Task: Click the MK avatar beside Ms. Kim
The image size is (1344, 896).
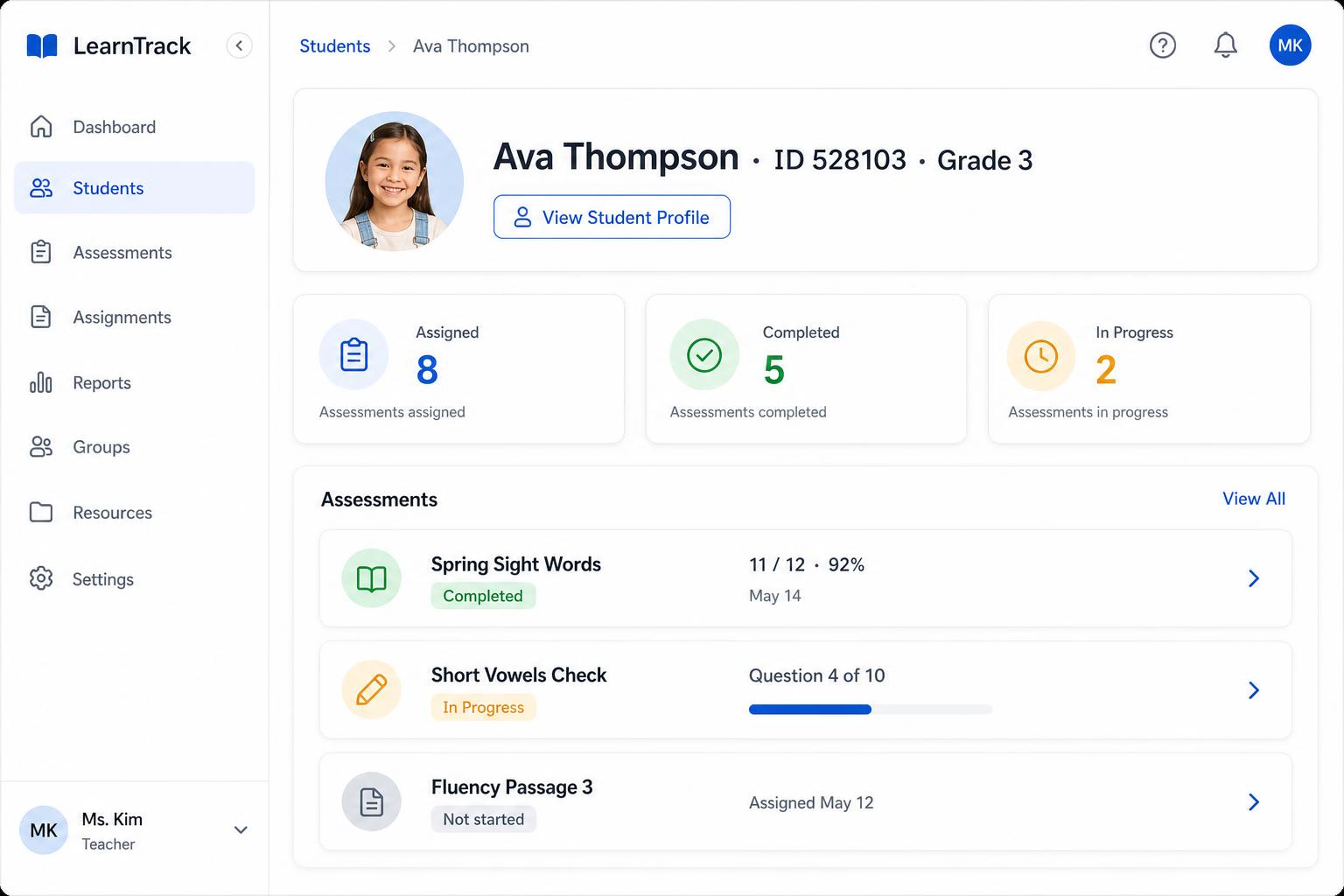Action: 44,829
